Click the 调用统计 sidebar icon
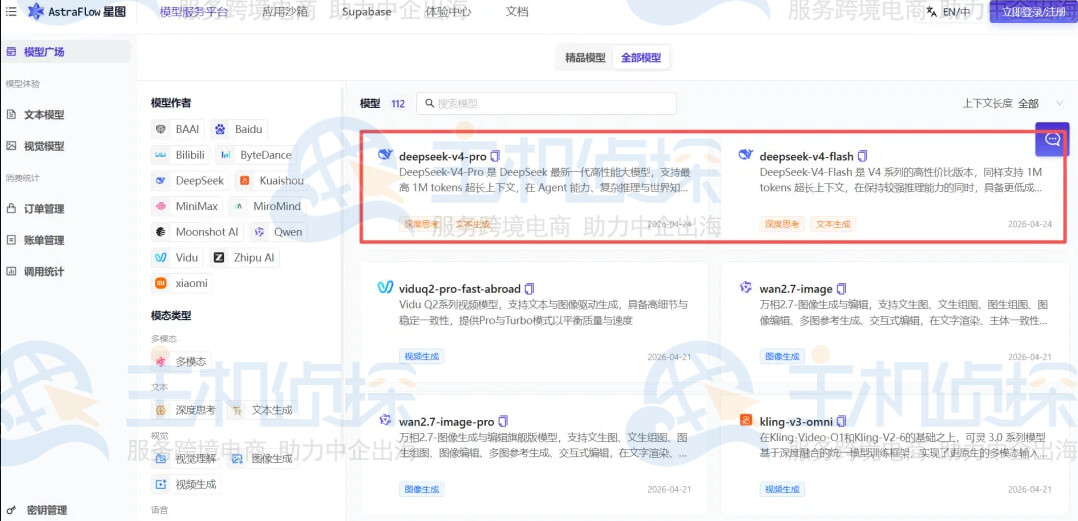The width and height of the screenshot is (1078, 521). (x=11, y=271)
